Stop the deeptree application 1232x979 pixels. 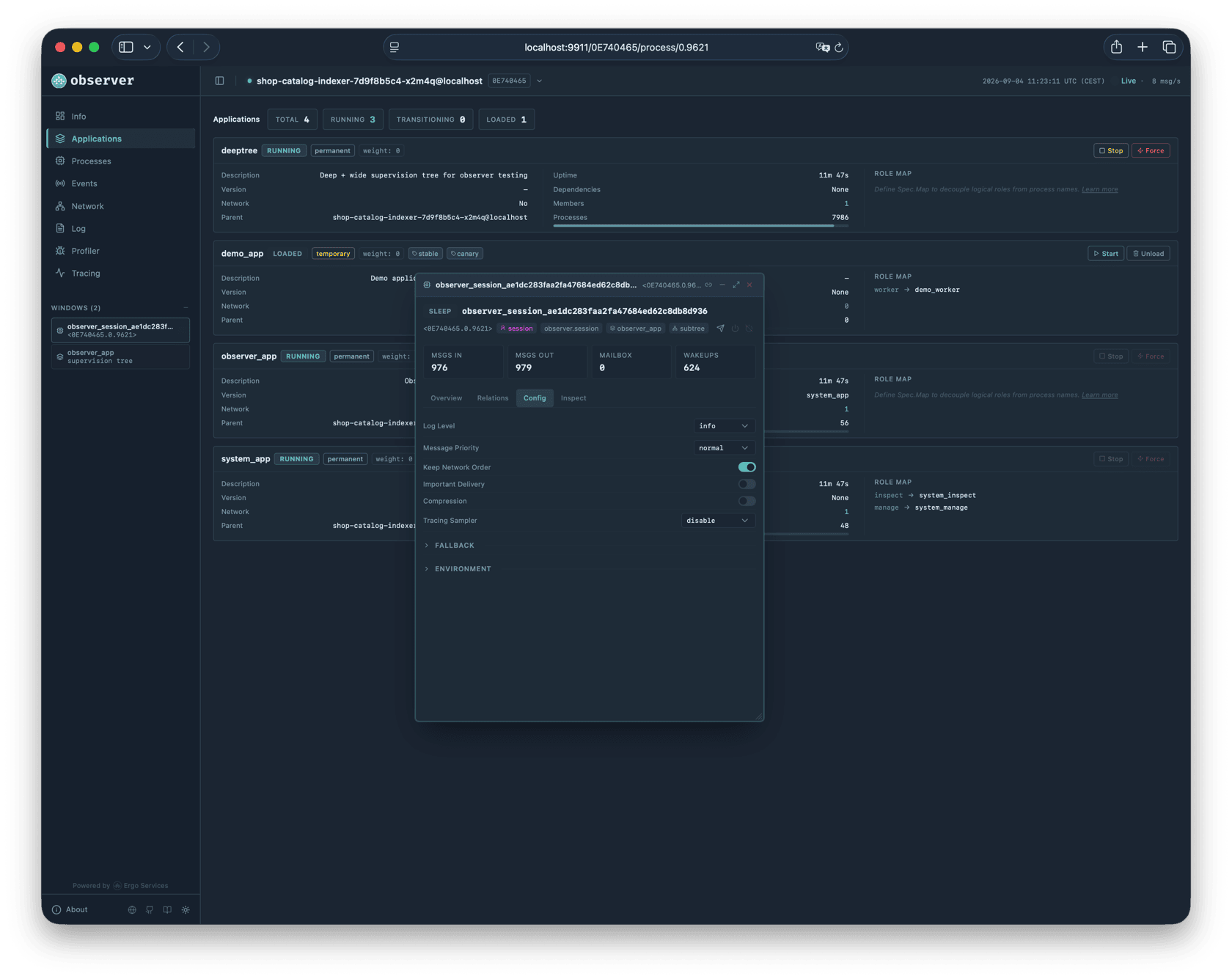tap(1110, 150)
